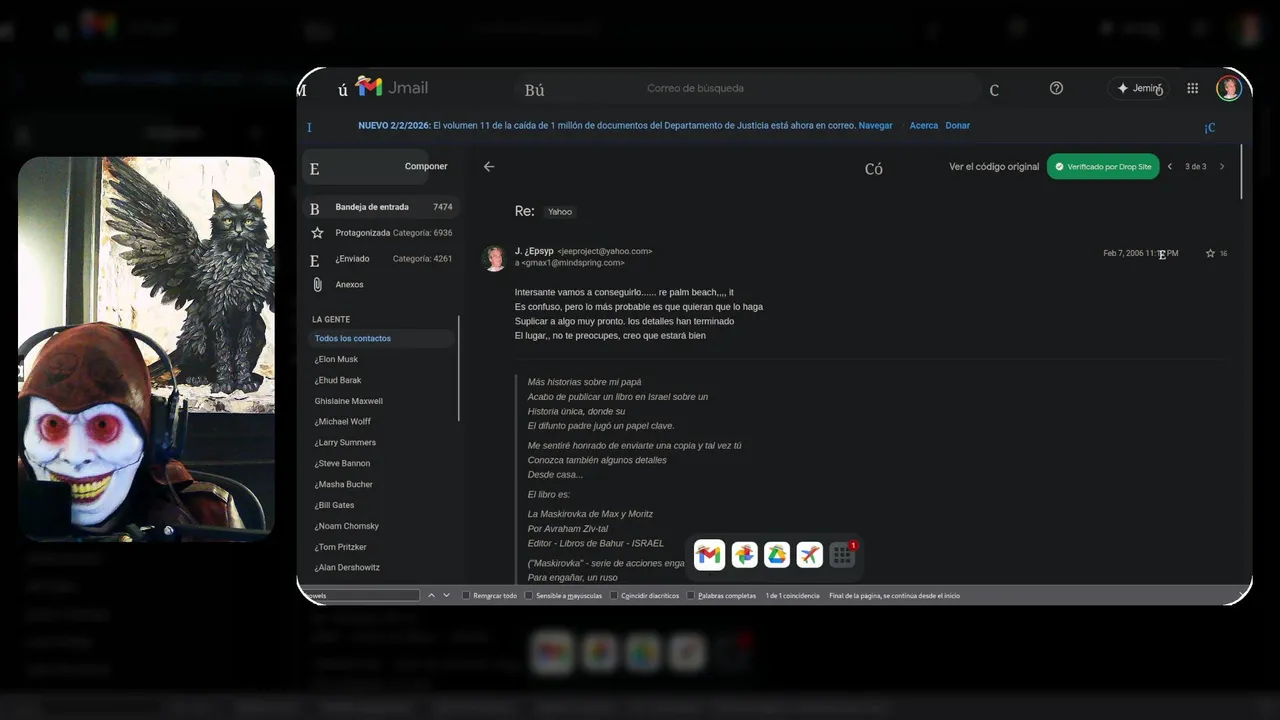Select contact ¿Masha Bucher
Viewport: 1280px width, 720px height.
tap(343, 485)
